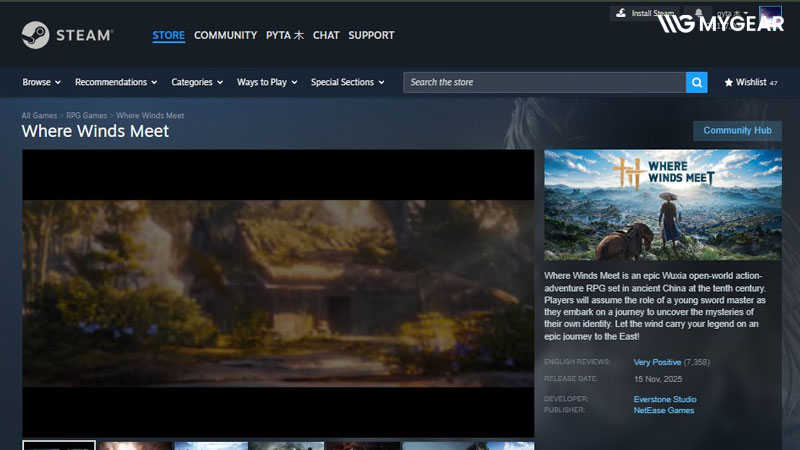Viewport: 800px width, 450px height.
Task: Open the Everstone Studio developer link
Action: [x=665, y=399]
